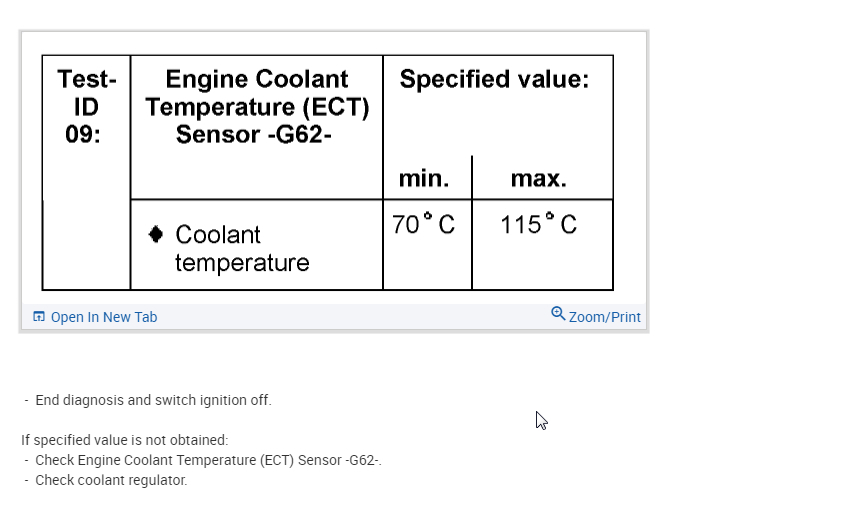Click the End diagnosis instruction line
The image size is (865, 519).
click(x=153, y=400)
